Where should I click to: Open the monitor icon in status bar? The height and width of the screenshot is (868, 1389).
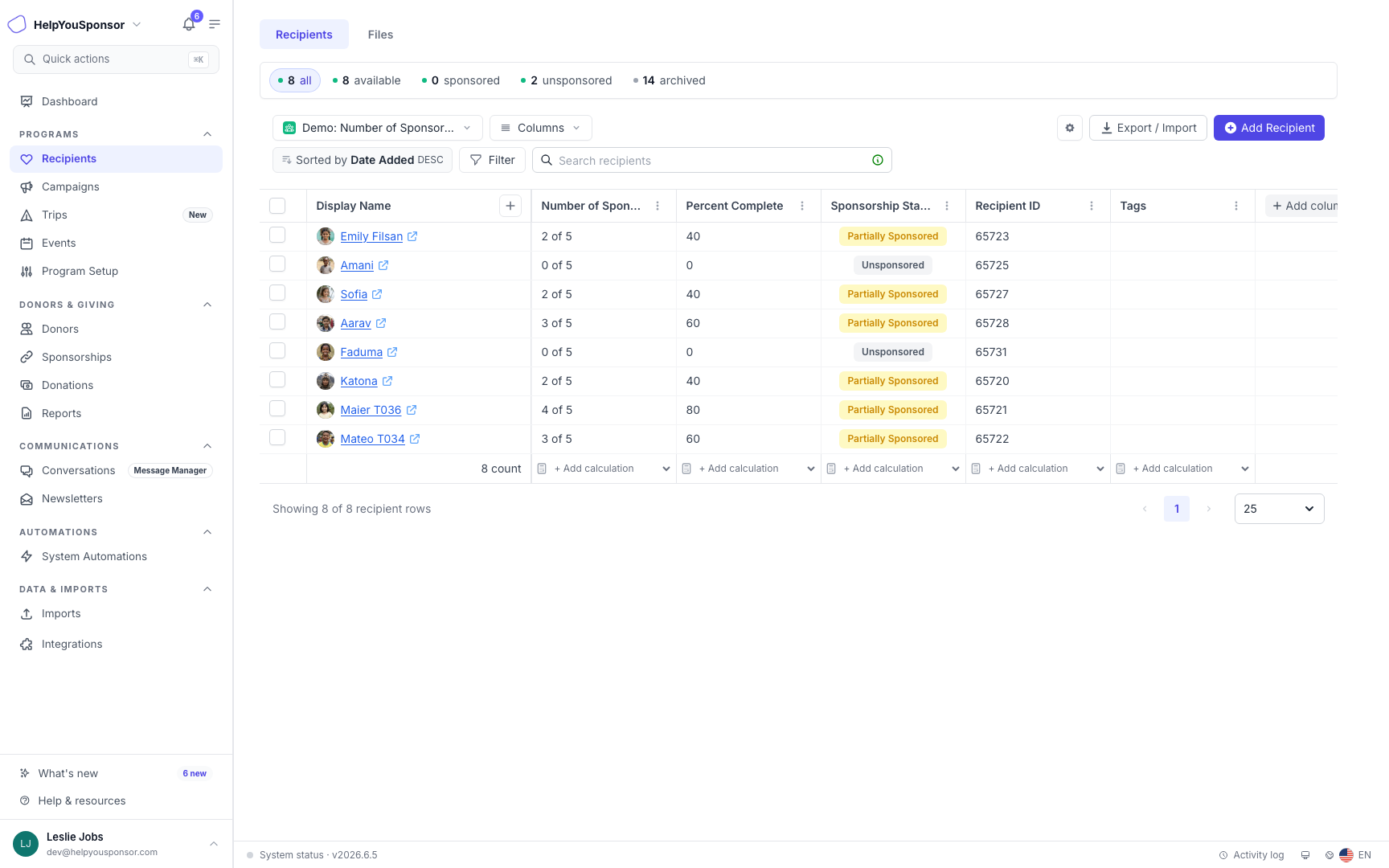pyautogui.click(x=1305, y=855)
